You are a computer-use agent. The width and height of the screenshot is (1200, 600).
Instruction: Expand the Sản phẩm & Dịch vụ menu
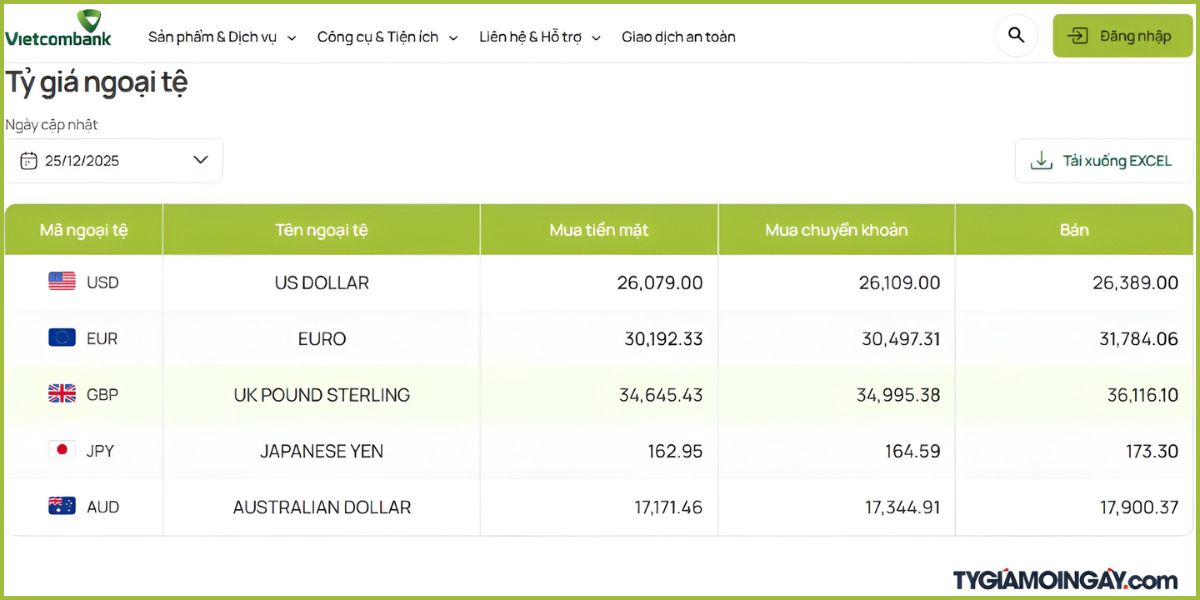pyautogui.click(x=222, y=37)
